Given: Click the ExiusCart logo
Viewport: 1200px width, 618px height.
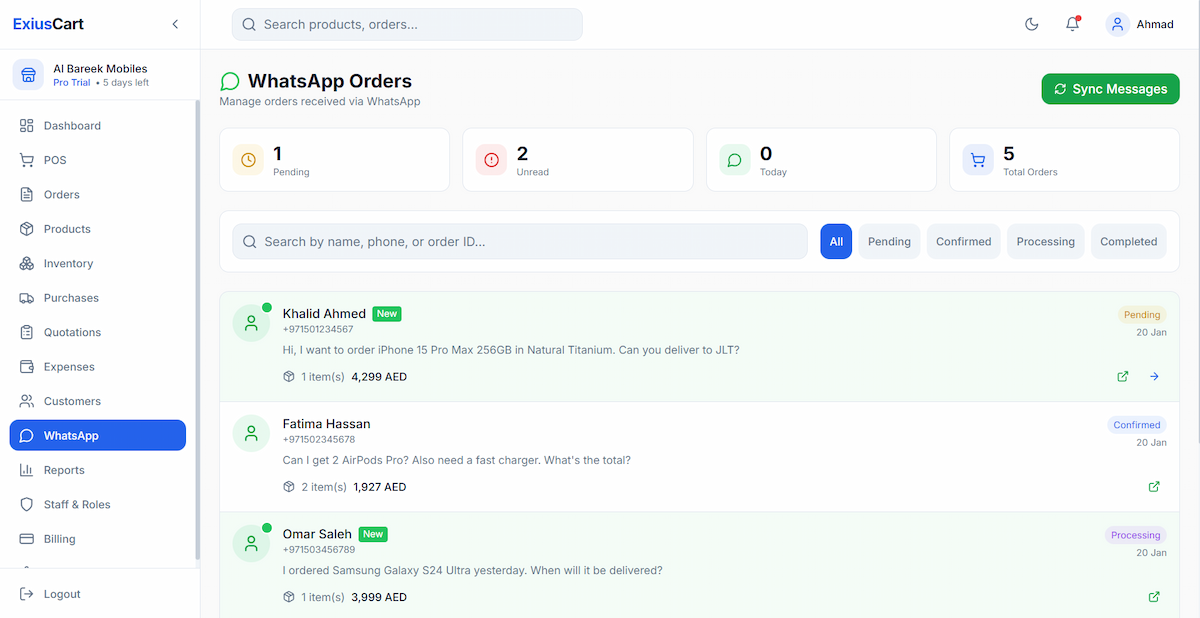Looking at the screenshot, I should pyautogui.click(x=47, y=24).
